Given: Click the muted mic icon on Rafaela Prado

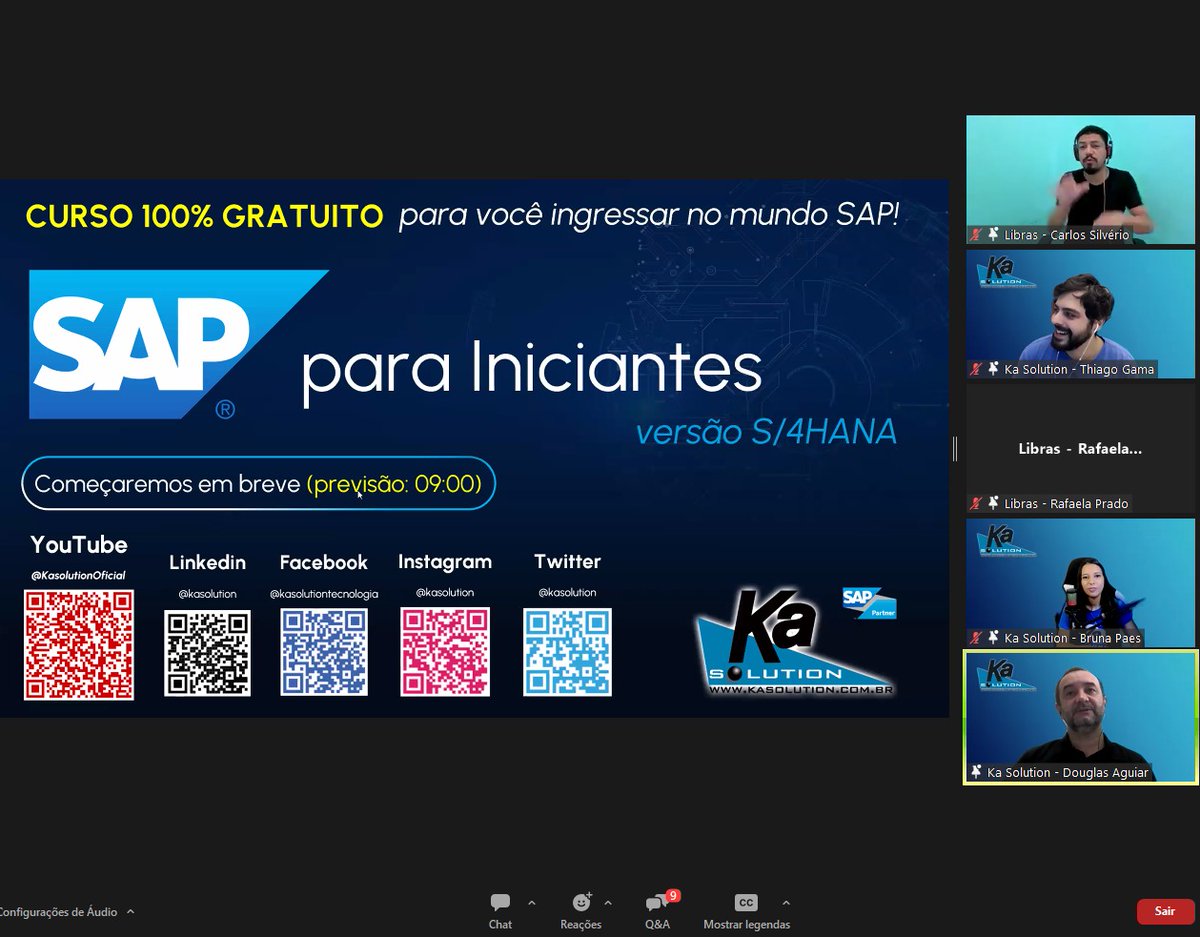Looking at the screenshot, I should 976,503.
